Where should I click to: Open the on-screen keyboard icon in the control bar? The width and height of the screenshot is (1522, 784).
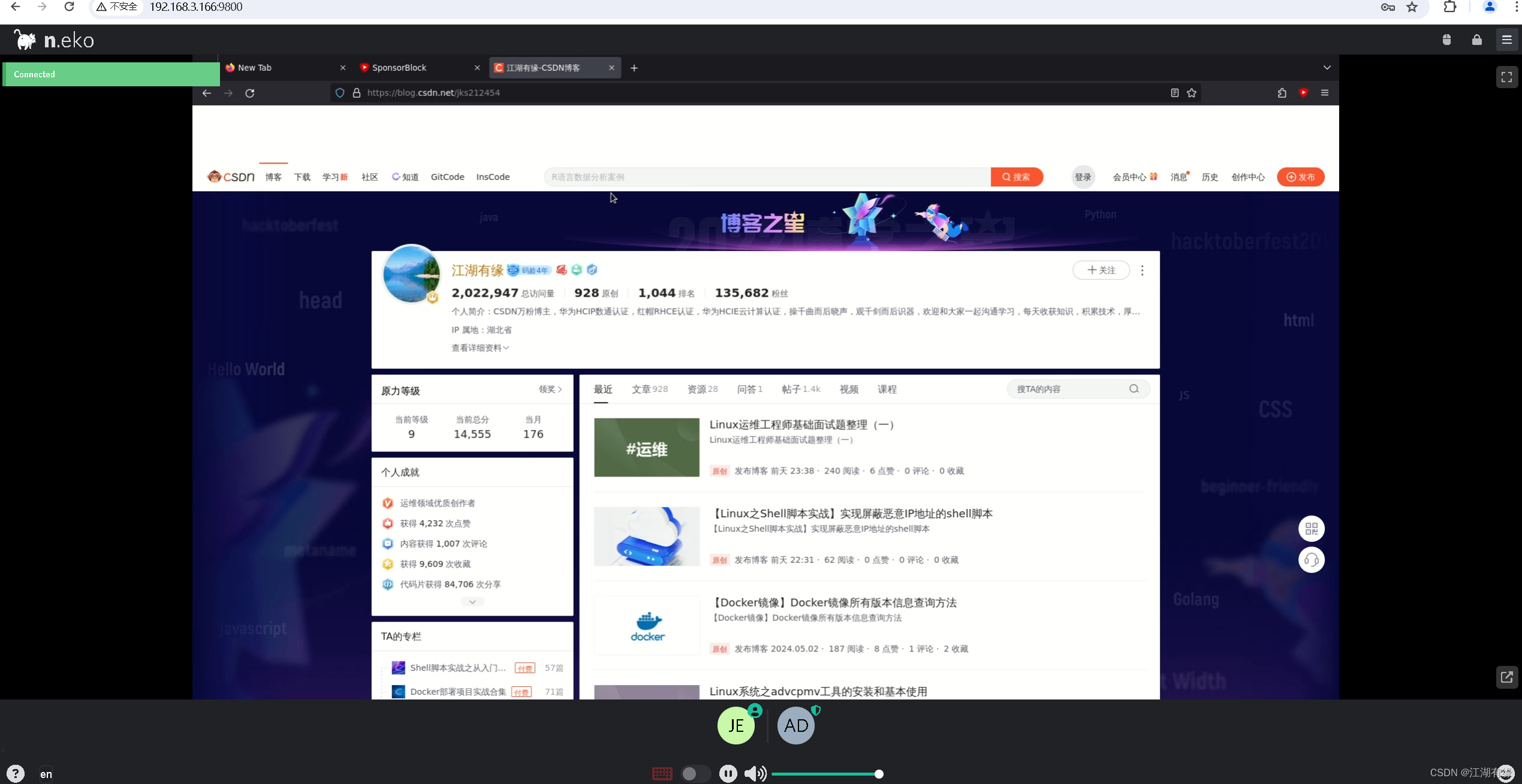tap(662, 773)
